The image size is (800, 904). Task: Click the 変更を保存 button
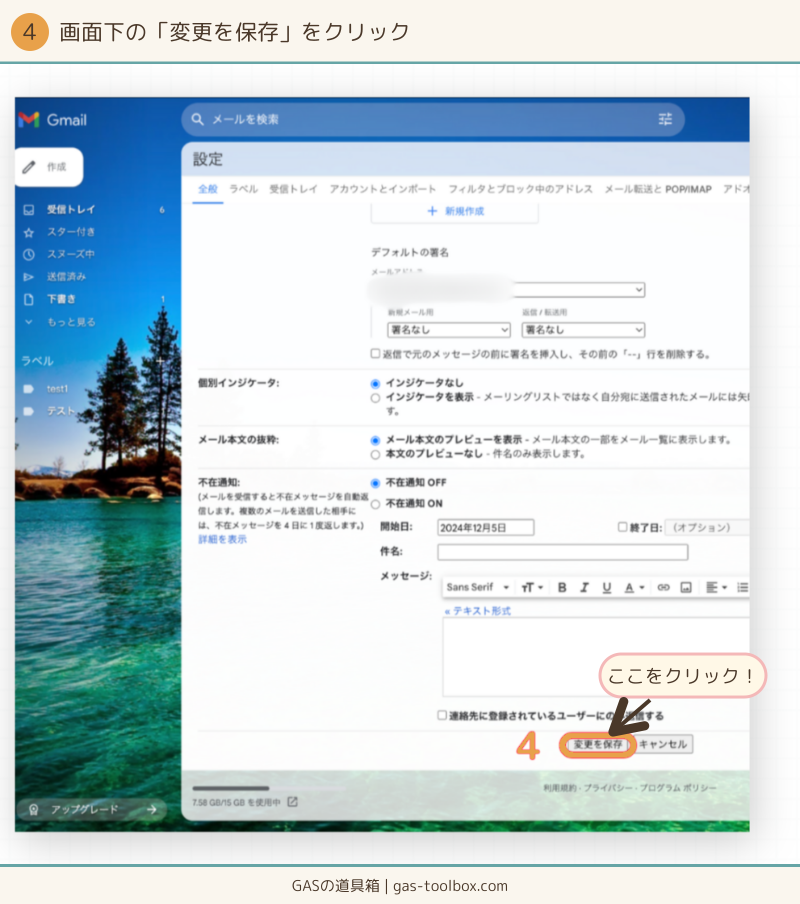coord(598,744)
